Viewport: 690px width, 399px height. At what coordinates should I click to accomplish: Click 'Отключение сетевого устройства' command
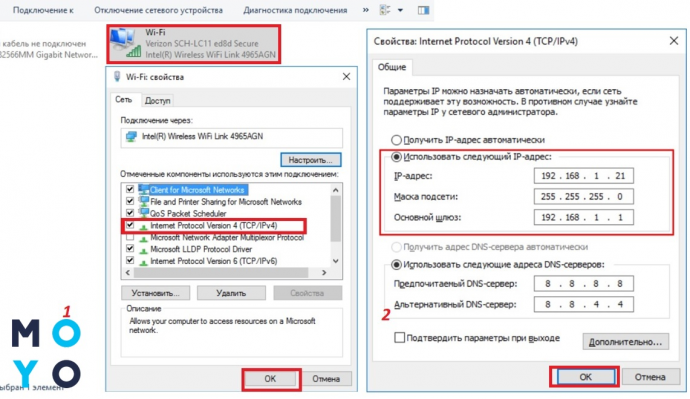coord(158,10)
